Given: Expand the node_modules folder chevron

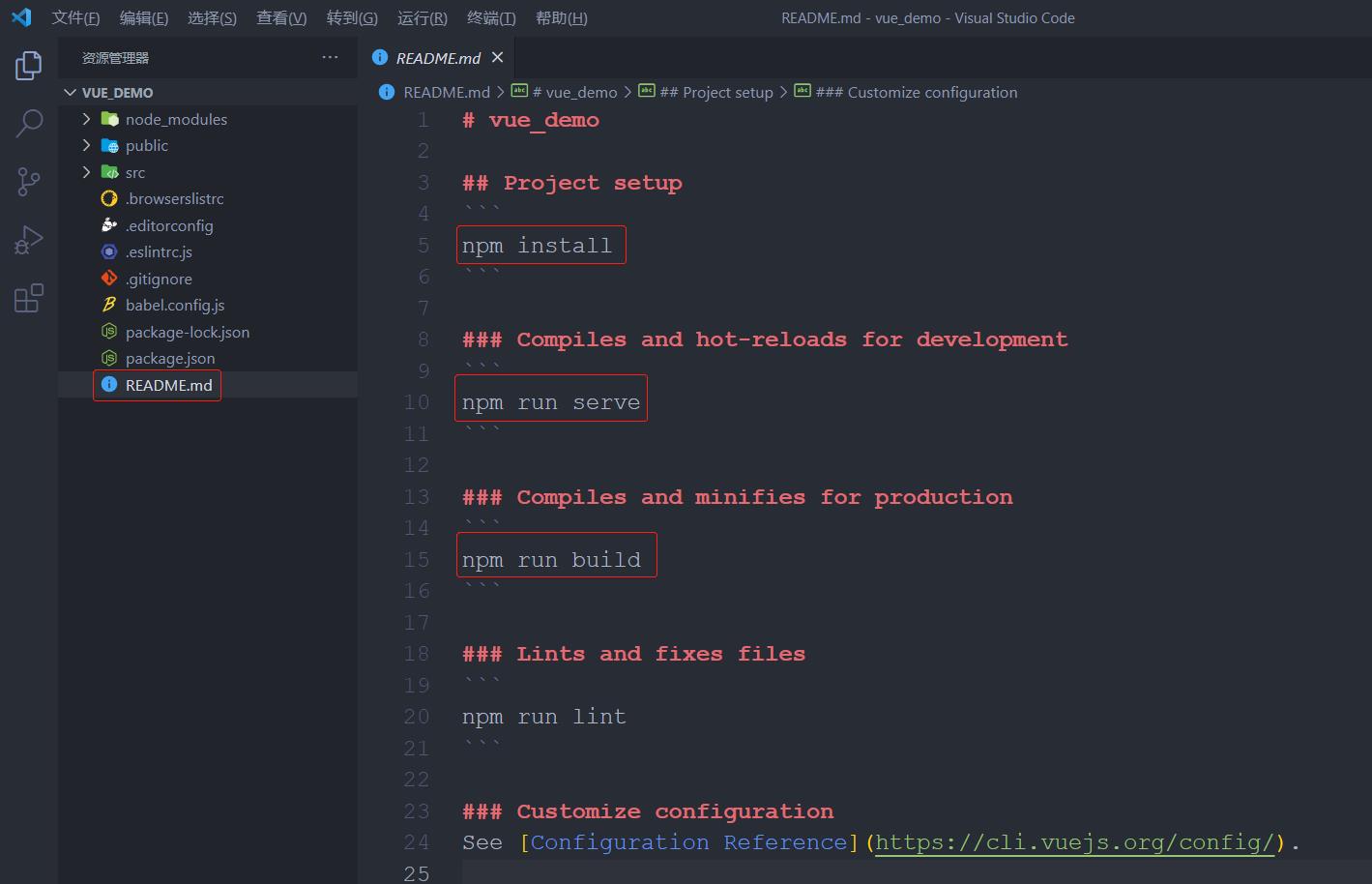Looking at the screenshot, I should (87, 119).
